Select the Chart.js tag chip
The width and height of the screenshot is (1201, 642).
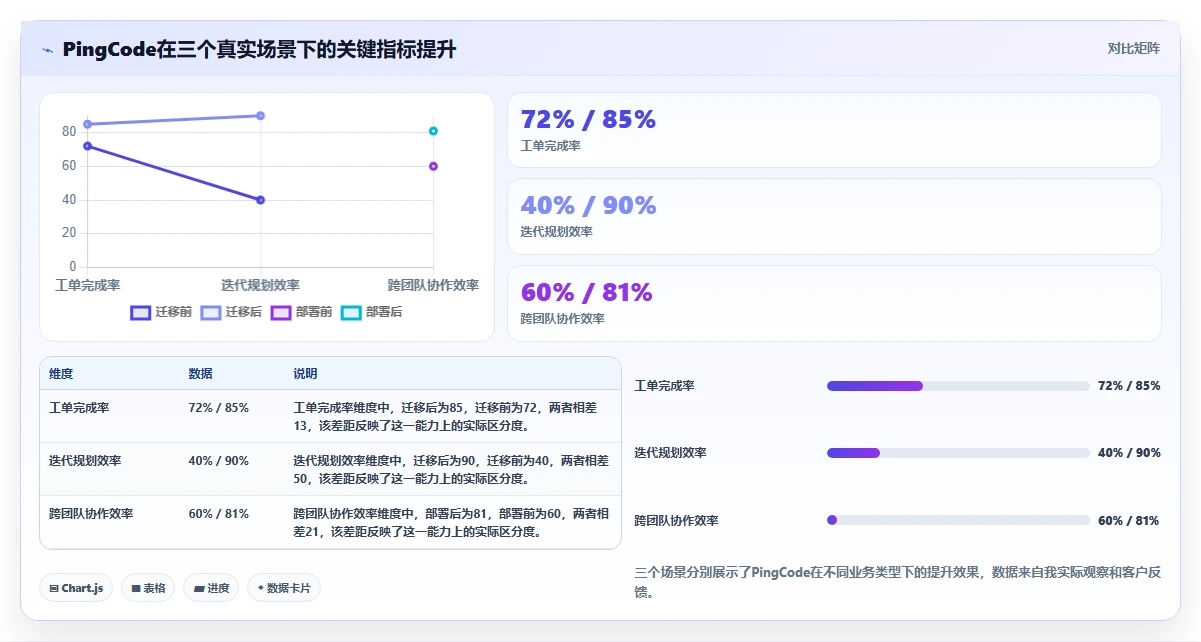(77, 588)
